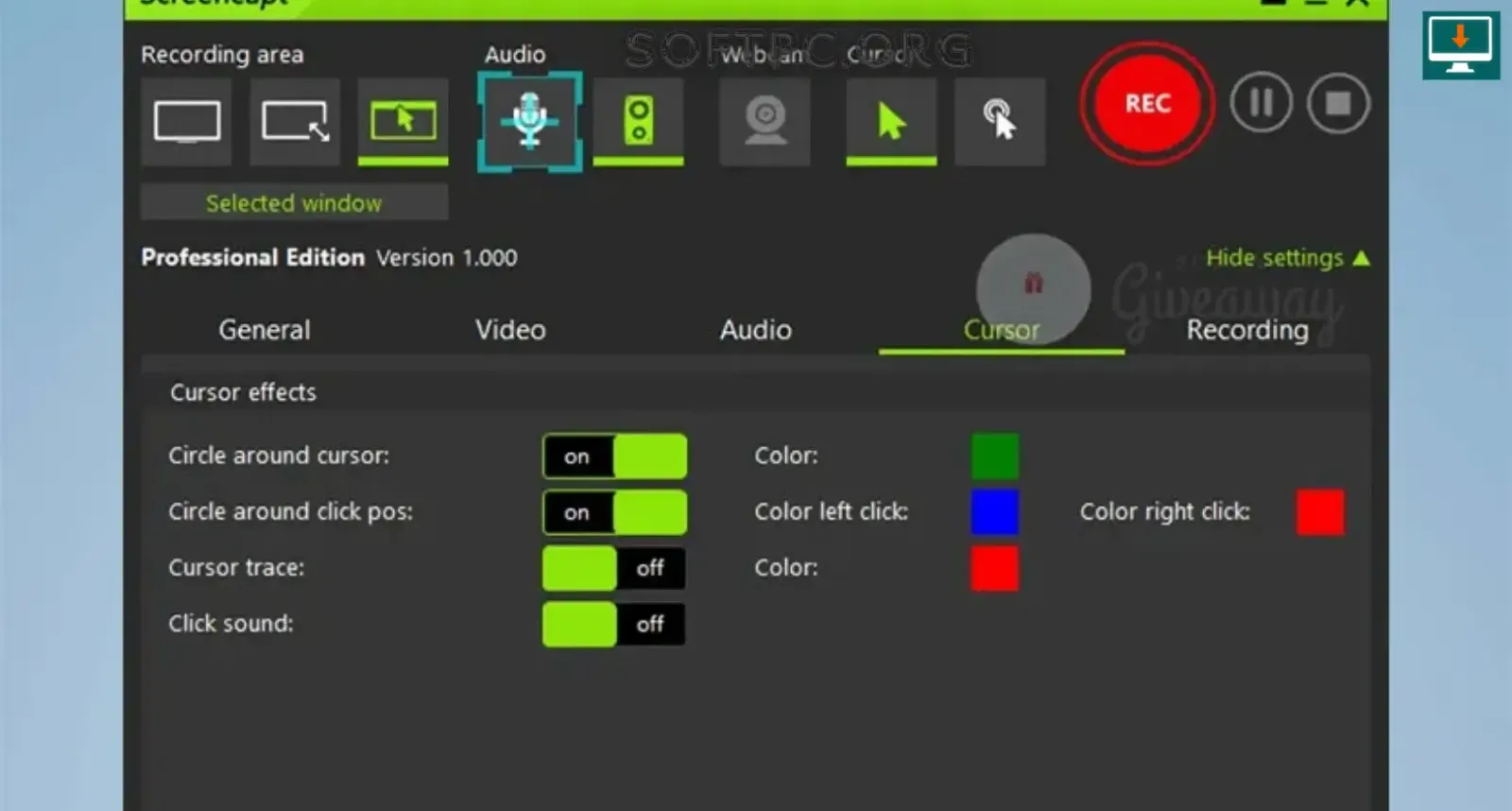Click the Version 1.000 text
Viewport: 1512px width, 811px height.
click(x=447, y=258)
